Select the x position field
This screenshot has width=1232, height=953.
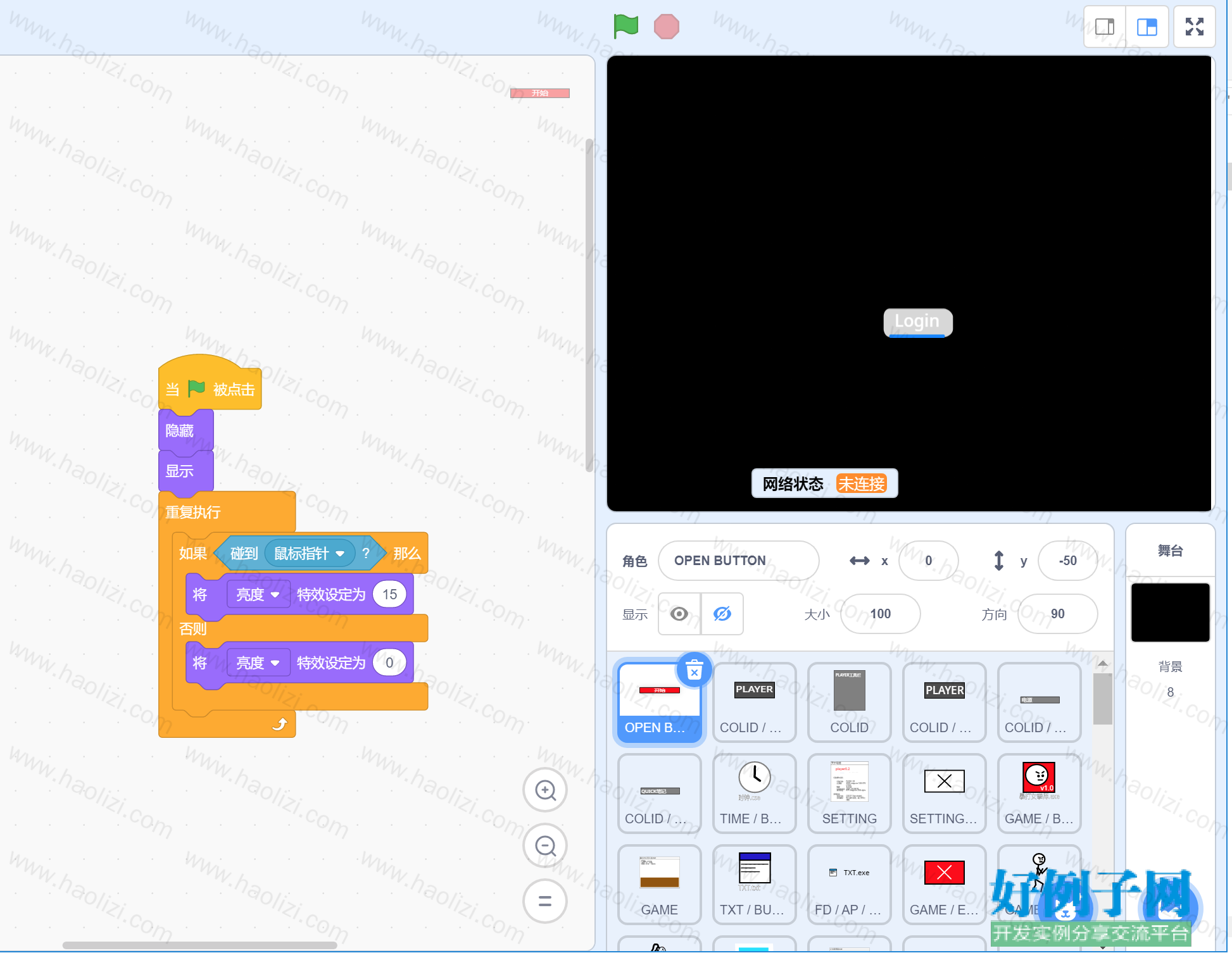tap(929, 561)
